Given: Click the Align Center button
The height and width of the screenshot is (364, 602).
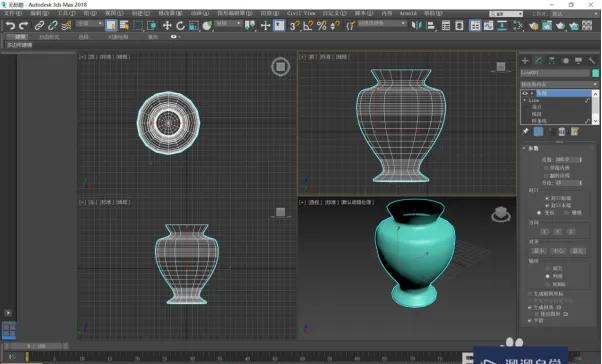Looking at the screenshot, I should (x=558, y=251).
